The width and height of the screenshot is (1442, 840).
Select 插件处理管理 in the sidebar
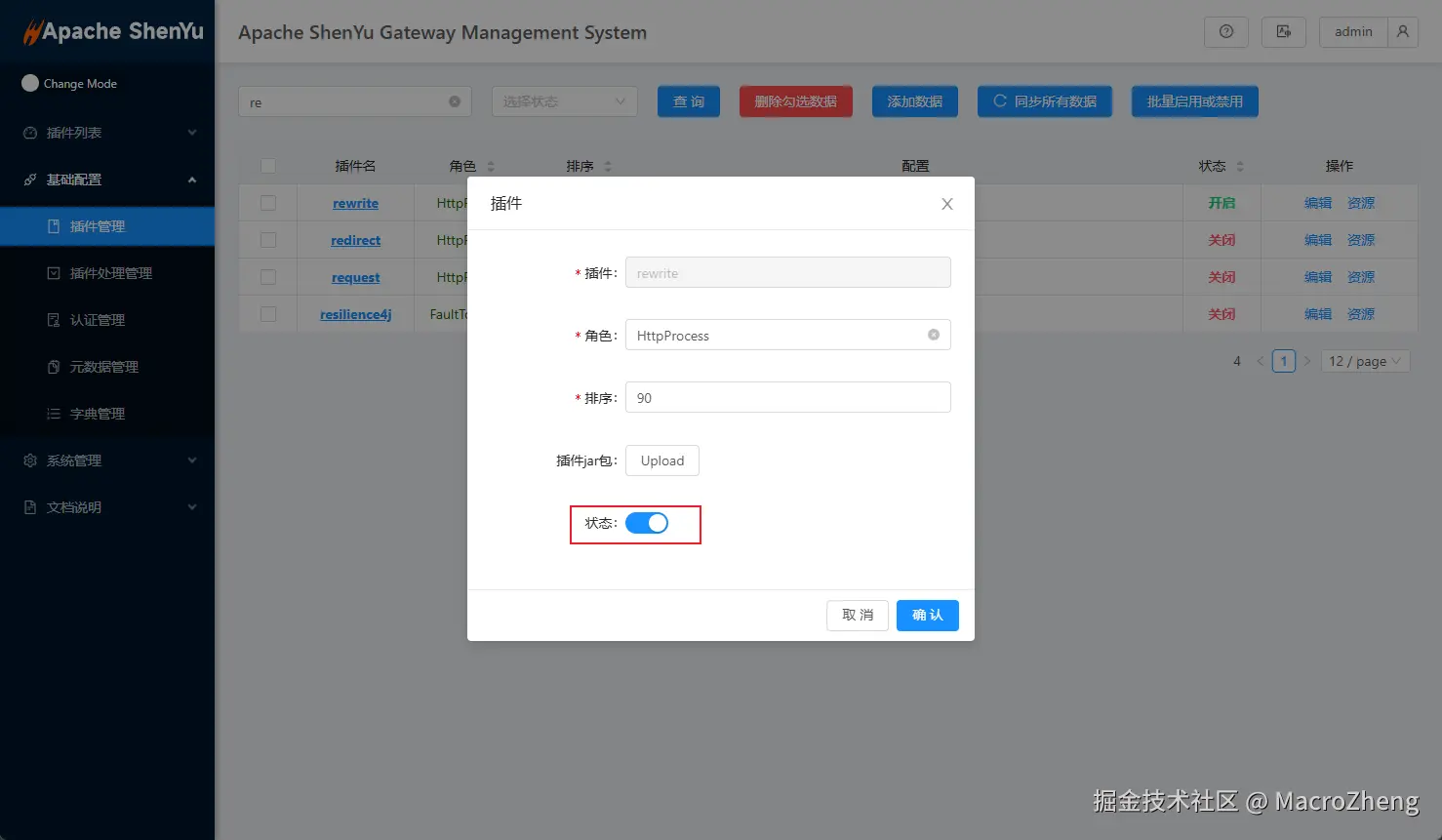click(107, 273)
